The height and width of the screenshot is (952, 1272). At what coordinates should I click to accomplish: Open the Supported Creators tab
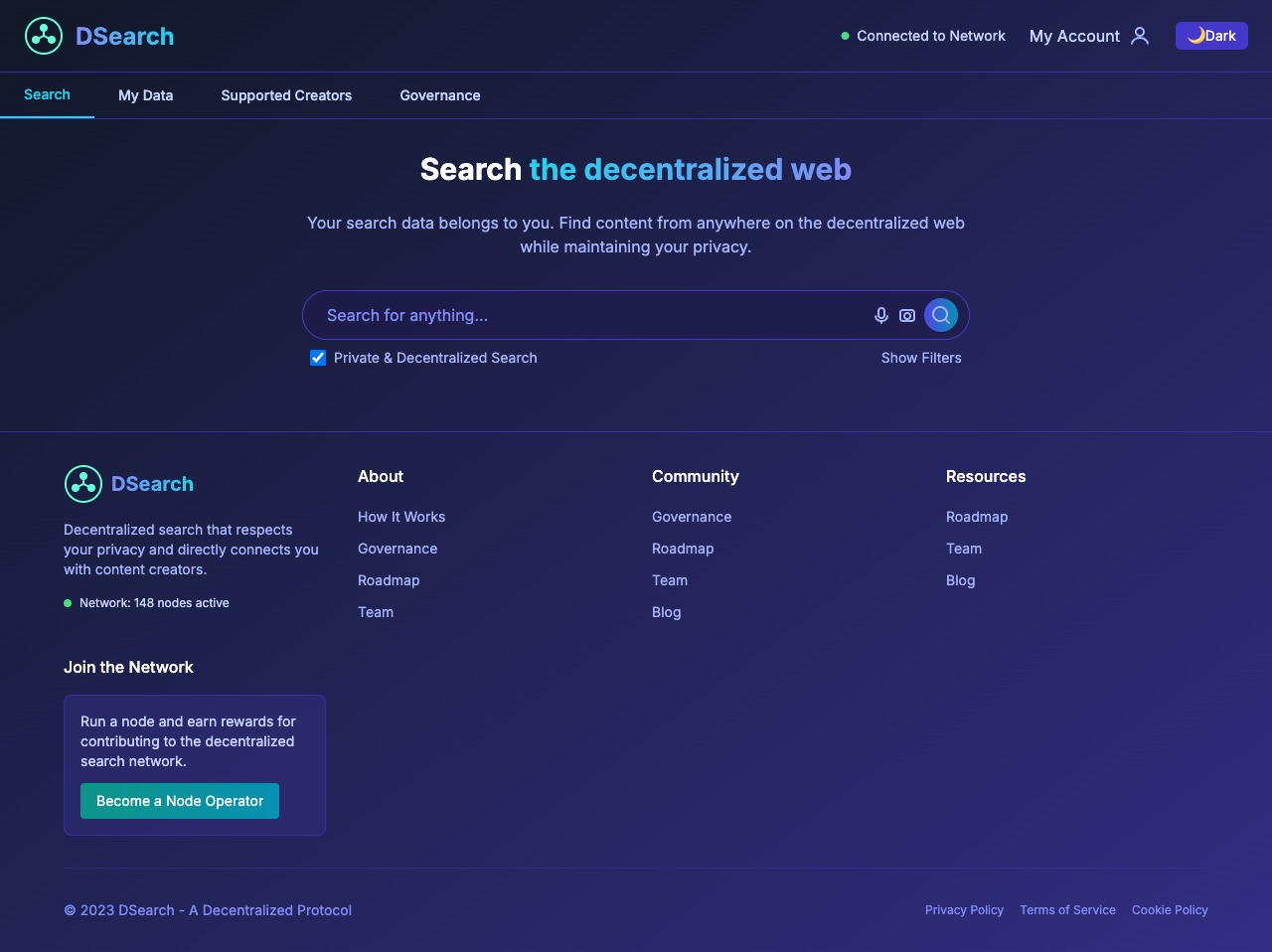[x=286, y=94]
